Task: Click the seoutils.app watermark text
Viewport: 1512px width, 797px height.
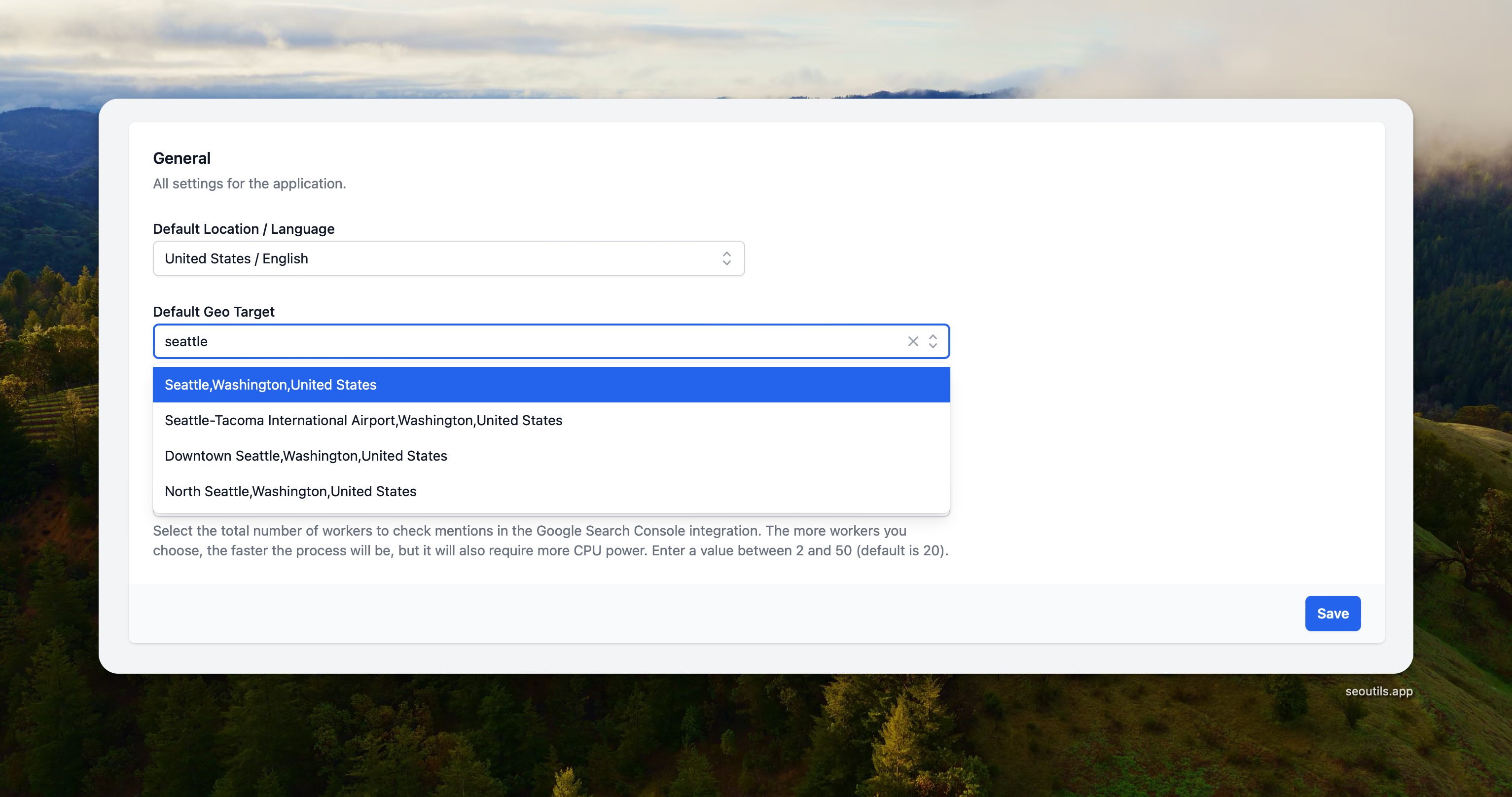Action: [x=1378, y=691]
